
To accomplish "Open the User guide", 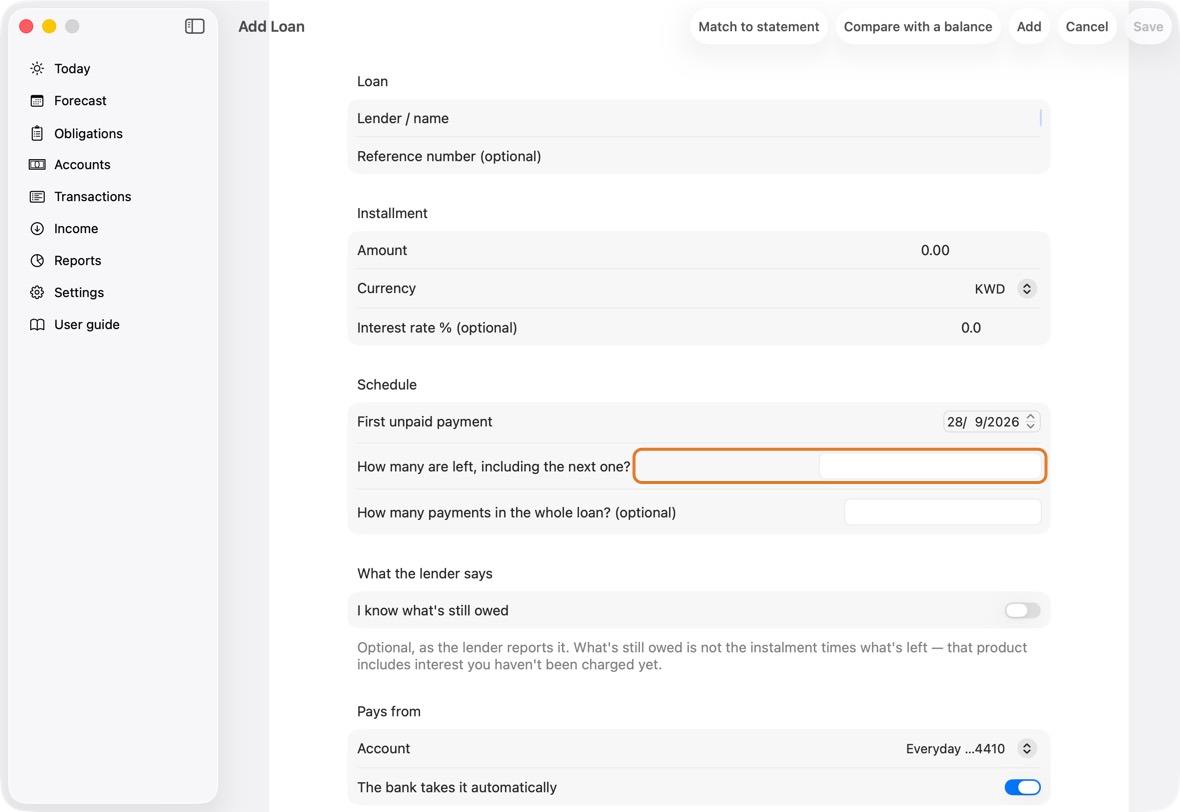I will 87,324.
